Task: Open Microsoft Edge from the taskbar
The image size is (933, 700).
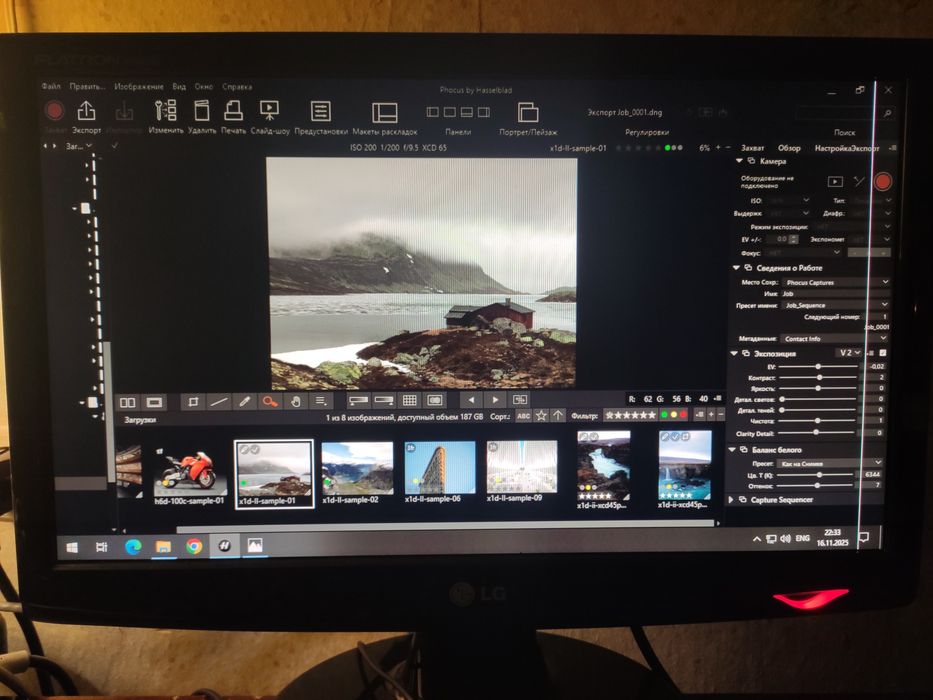Action: [133, 546]
